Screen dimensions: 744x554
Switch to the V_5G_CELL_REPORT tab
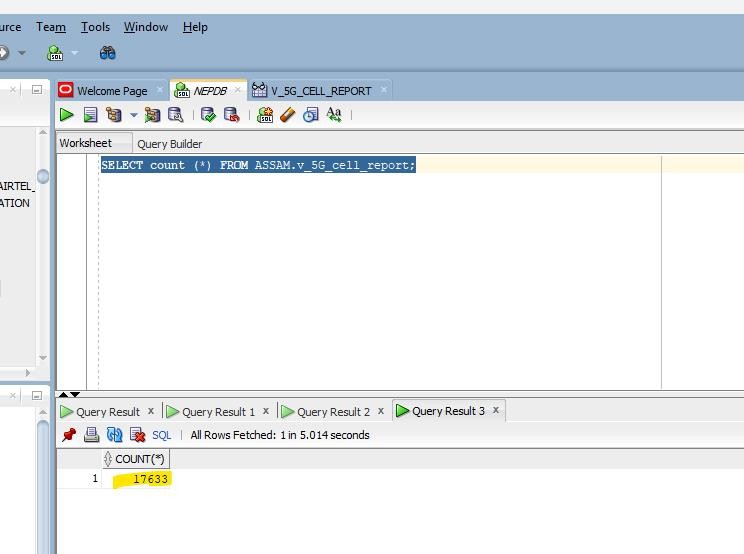coord(320,90)
